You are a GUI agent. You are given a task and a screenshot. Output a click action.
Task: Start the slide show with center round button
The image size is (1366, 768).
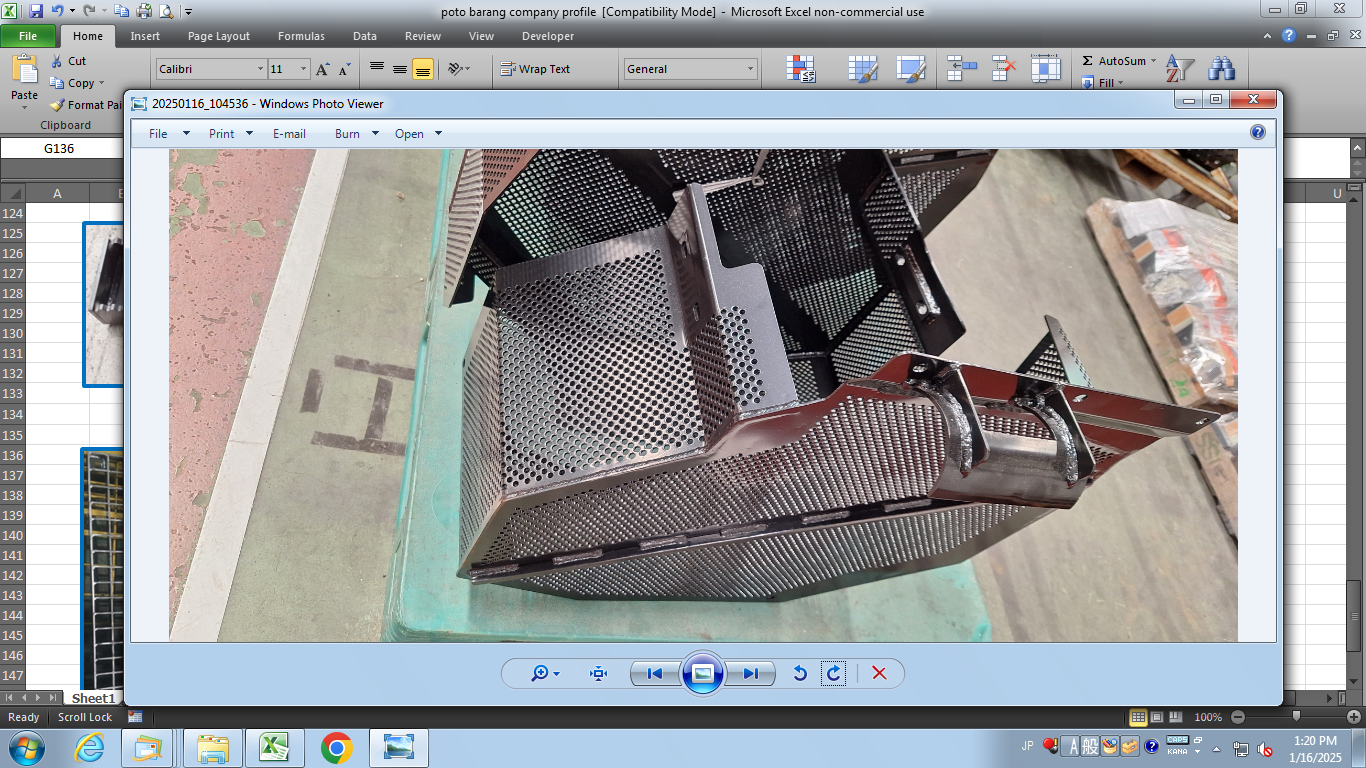coord(702,673)
